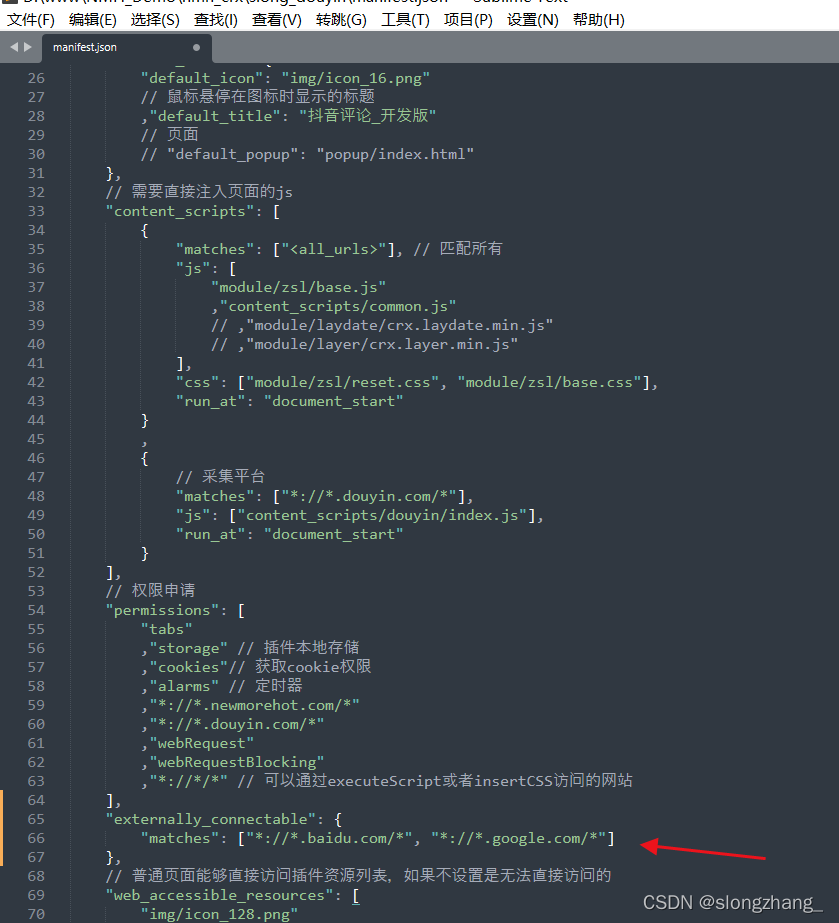Click the "web_accessible_resources" key

[219, 895]
